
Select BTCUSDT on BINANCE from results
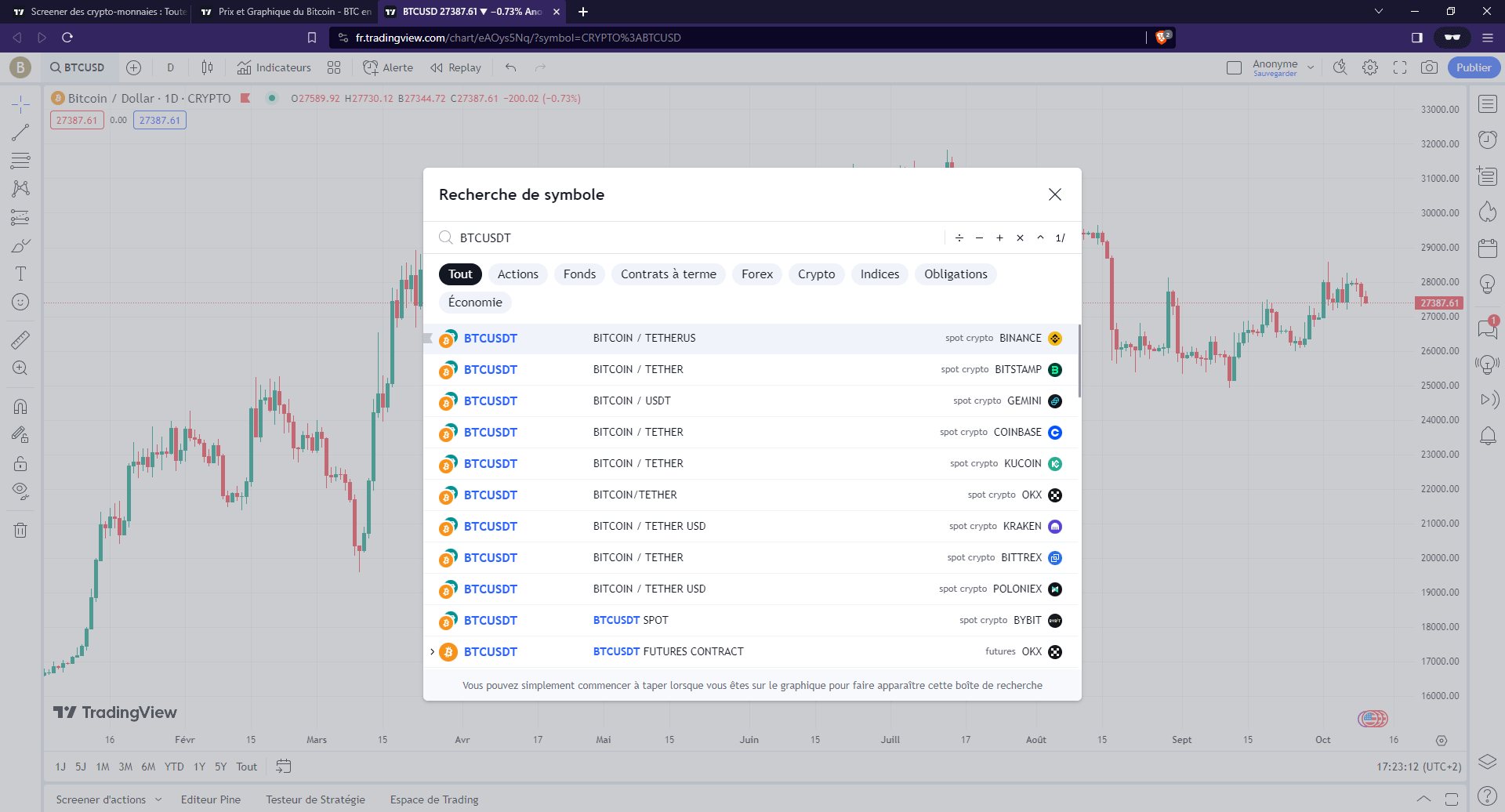pos(705,338)
